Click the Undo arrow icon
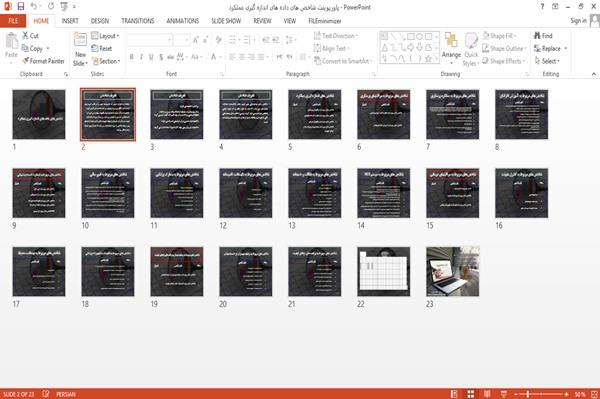This screenshot has height=399, width=600. tap(34, 7)
